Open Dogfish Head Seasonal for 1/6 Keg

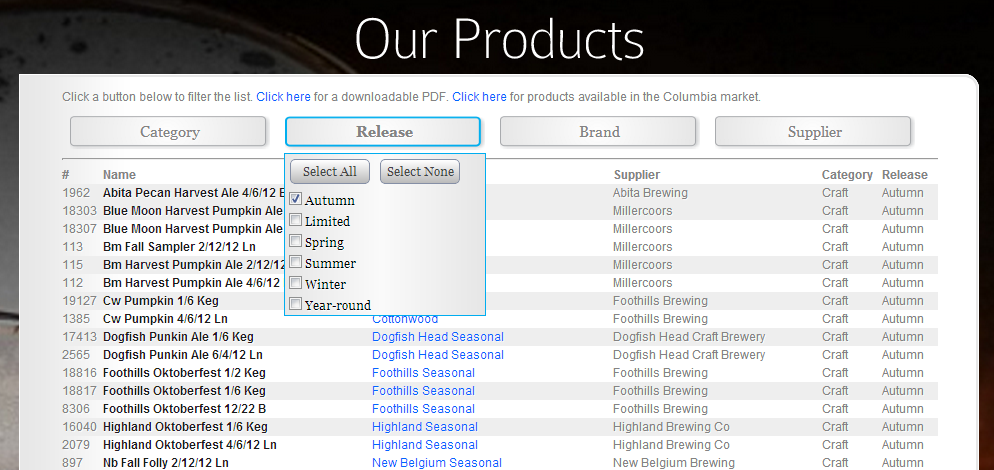tap(438, 337)
